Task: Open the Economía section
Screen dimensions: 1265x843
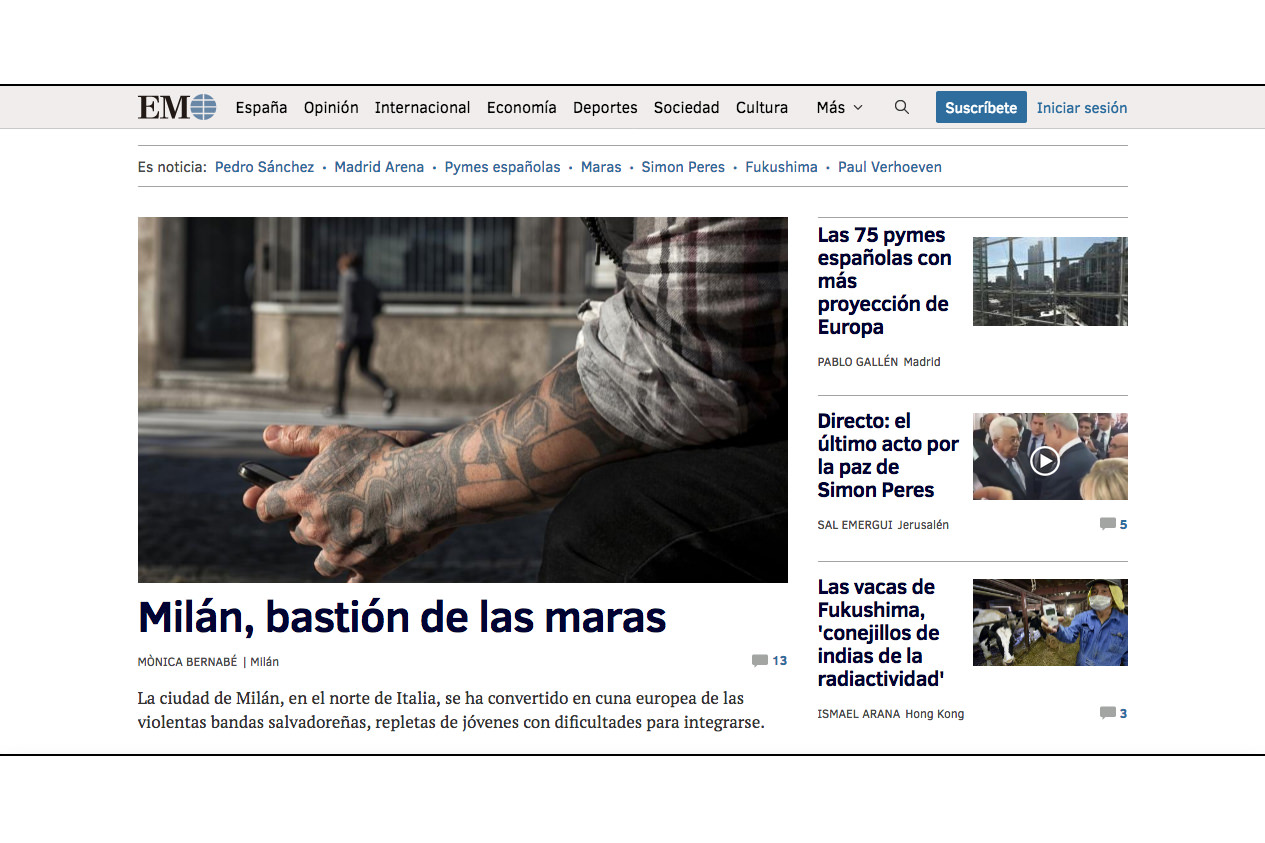Action: (x=521, y=107)
